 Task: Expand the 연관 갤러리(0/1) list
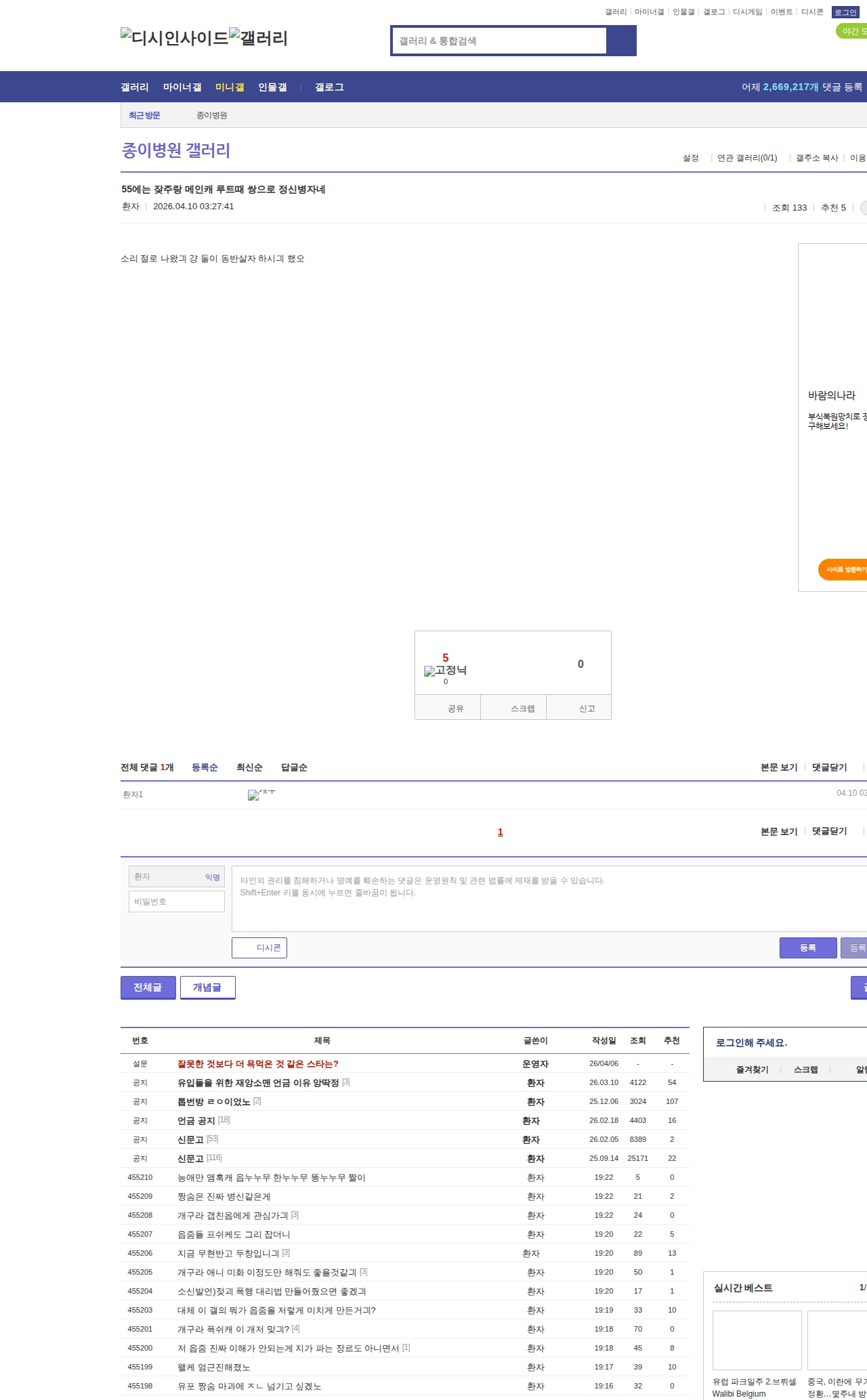click(746, 158)
